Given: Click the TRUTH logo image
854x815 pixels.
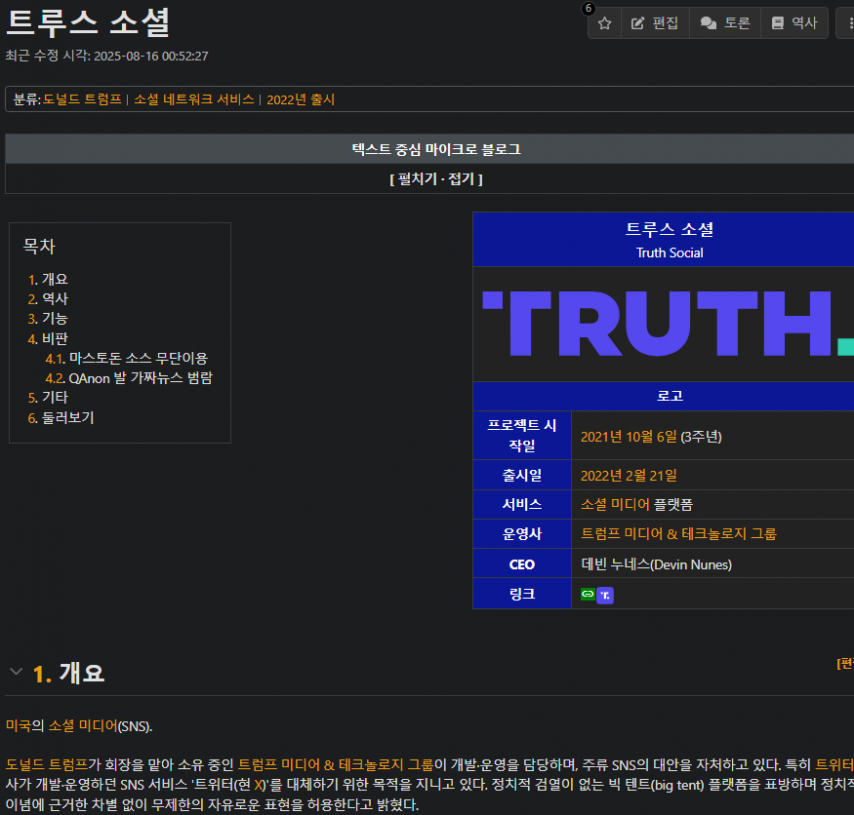Looking at the screenshot, I should [668, 324].
